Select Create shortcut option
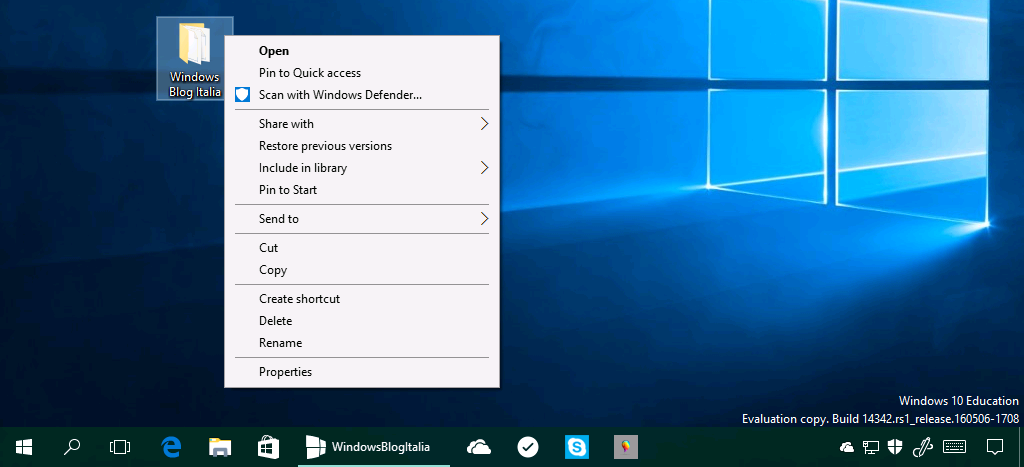This screenshot has height=467, width=1024. click(x=362, y=298)
